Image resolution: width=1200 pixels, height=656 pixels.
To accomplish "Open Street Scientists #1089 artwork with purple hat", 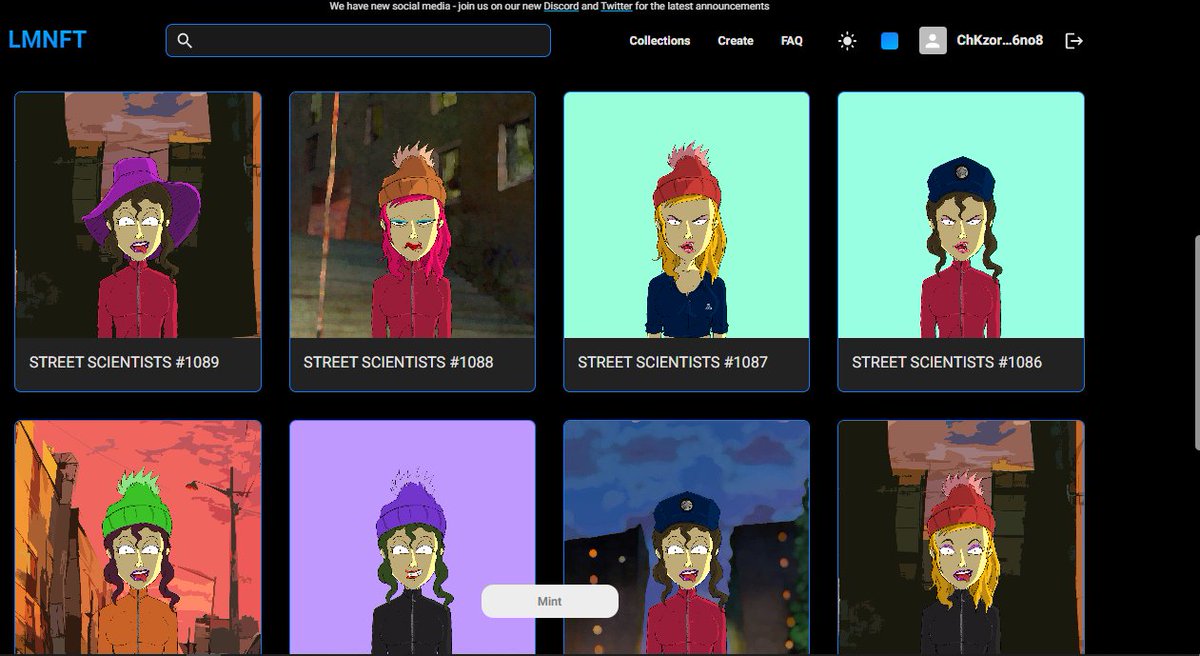I will click(138, 215).
